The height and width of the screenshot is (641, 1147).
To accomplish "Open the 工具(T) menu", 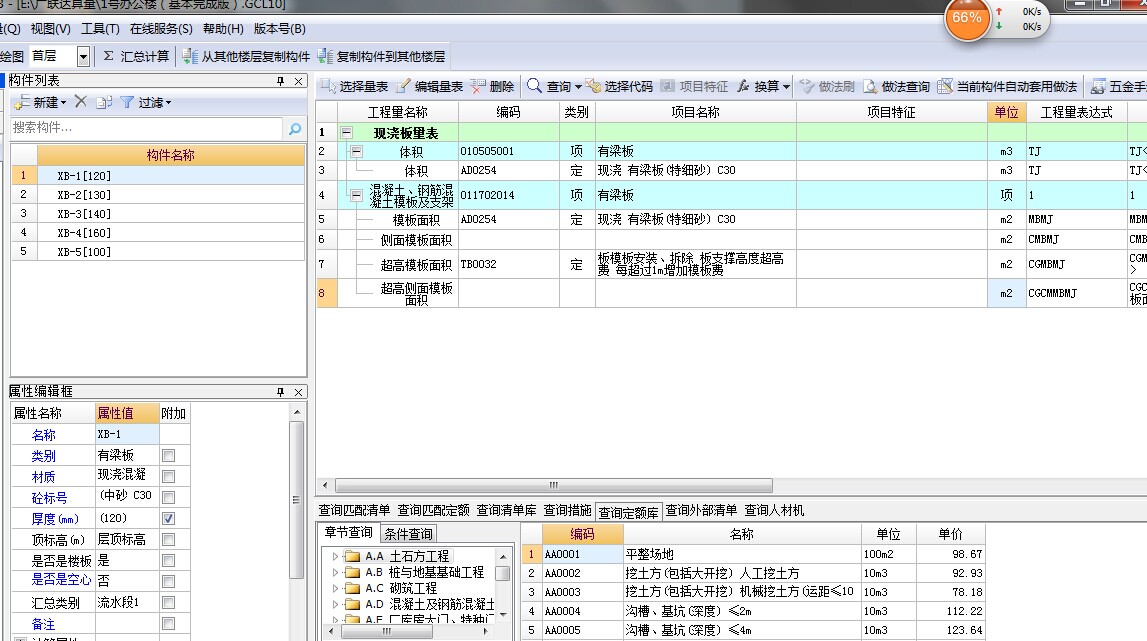I will point(100,29).
